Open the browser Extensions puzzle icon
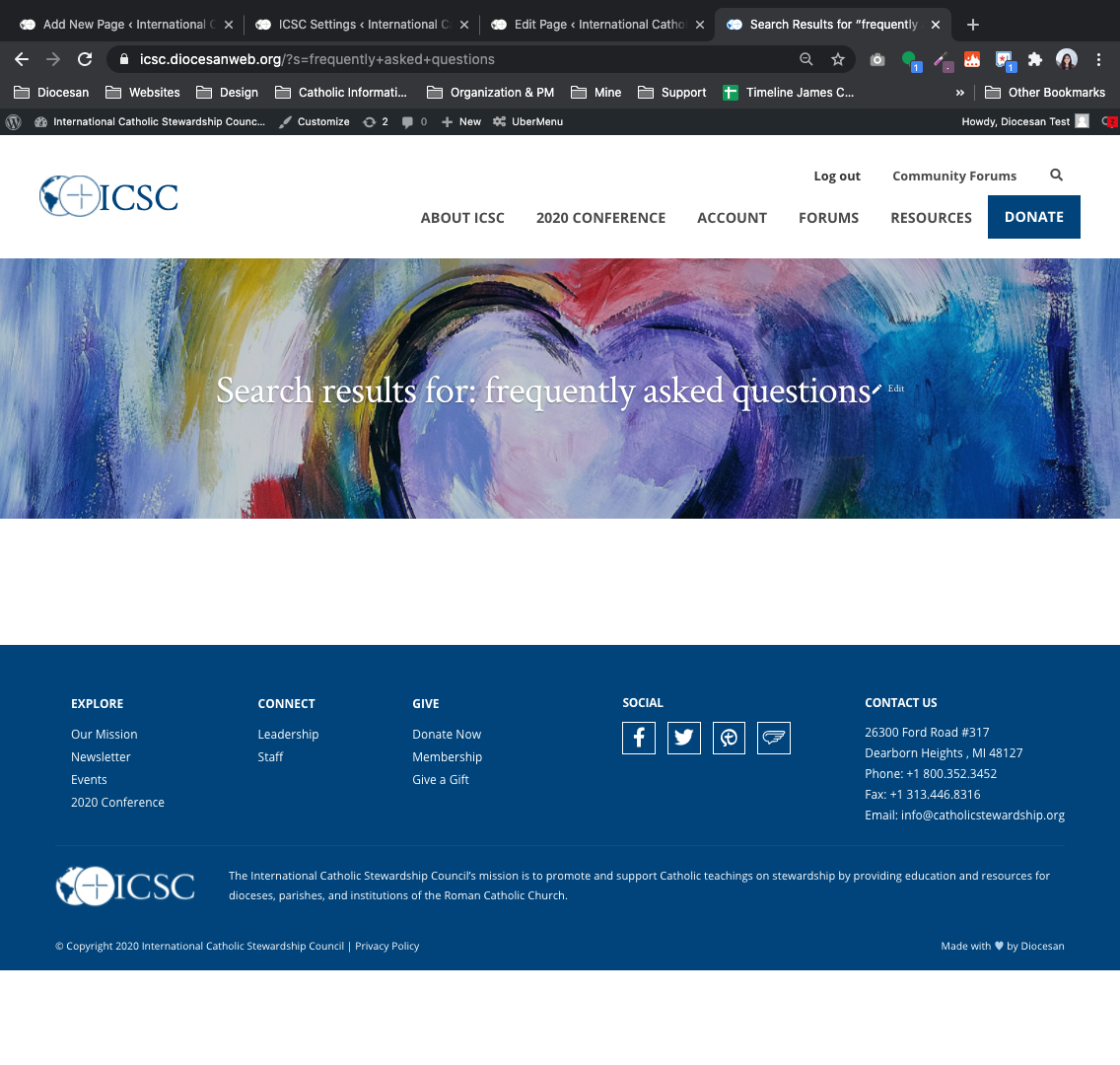The height and width of the screenshot is (1065, 1120). (x=1035, y=59)
